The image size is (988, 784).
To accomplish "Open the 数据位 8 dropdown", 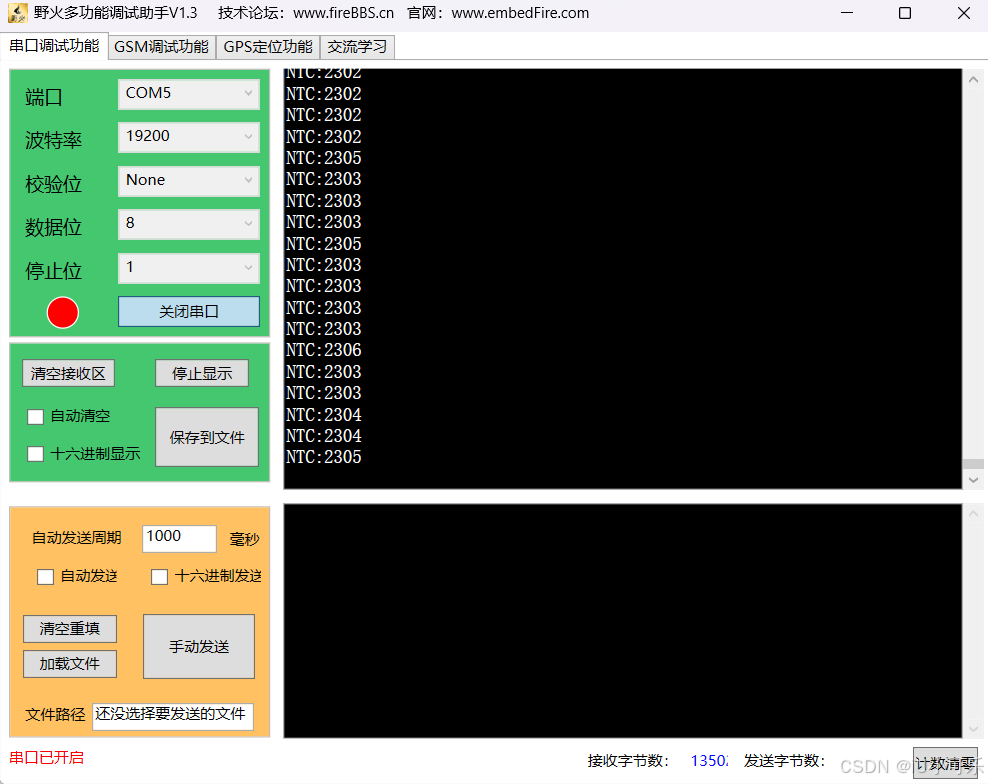I will click(x=189, y=224).
